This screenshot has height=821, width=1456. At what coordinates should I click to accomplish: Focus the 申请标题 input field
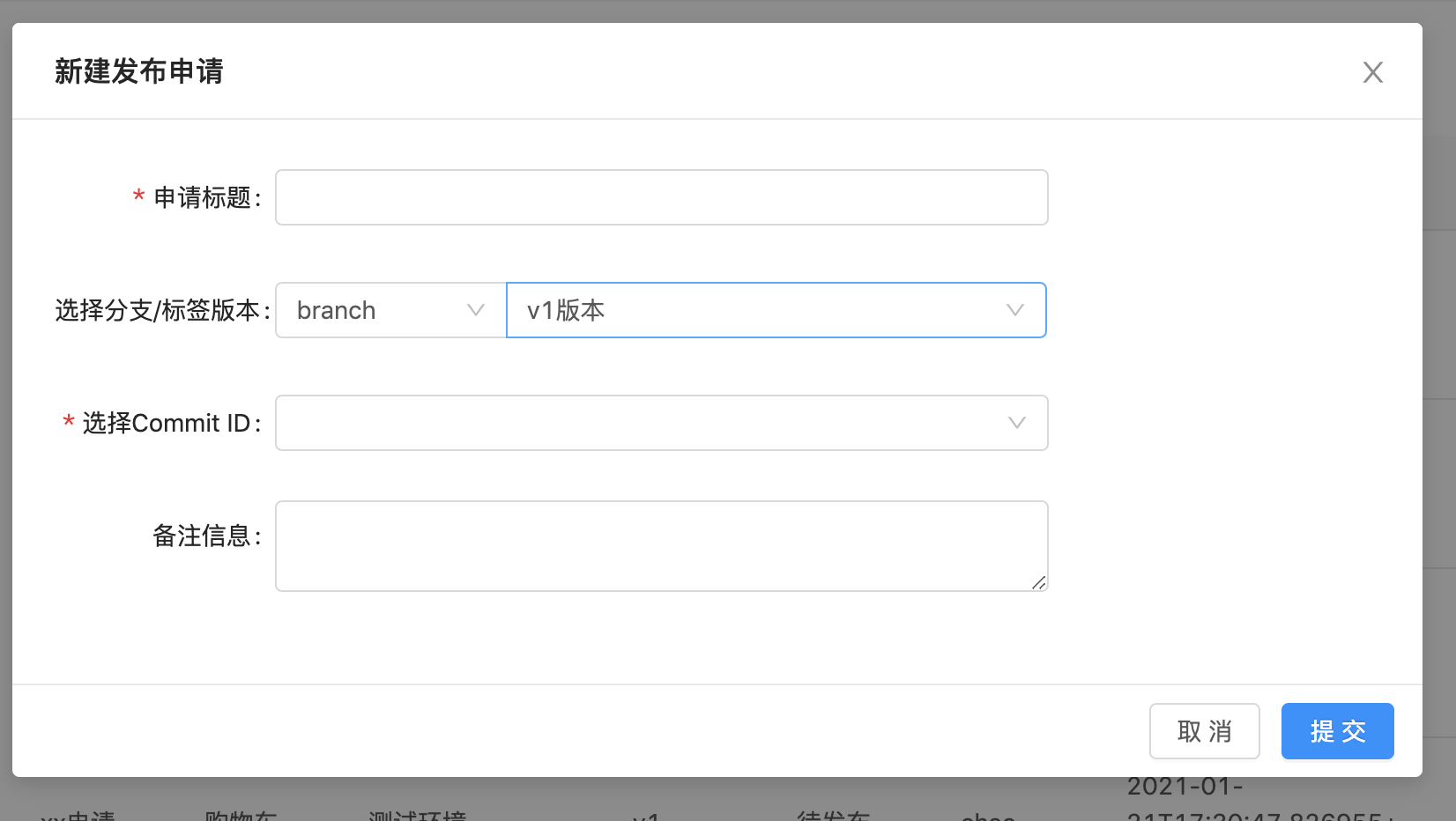662,197
